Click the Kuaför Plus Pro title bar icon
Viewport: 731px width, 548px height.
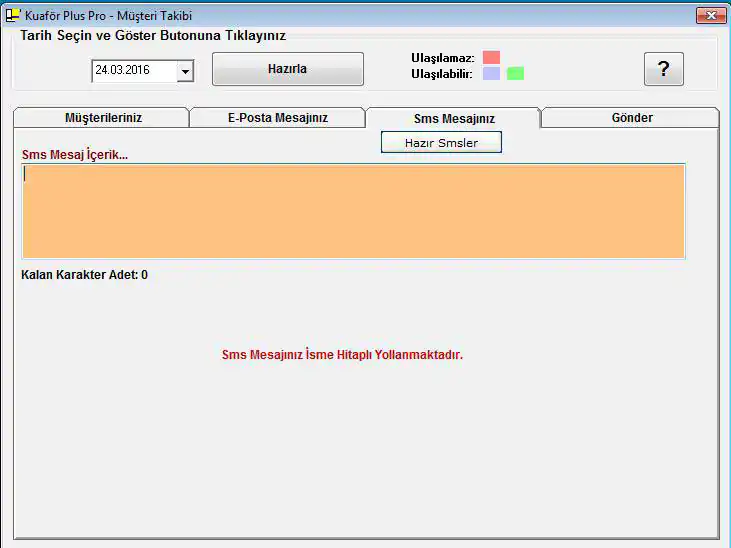point(13,15)
